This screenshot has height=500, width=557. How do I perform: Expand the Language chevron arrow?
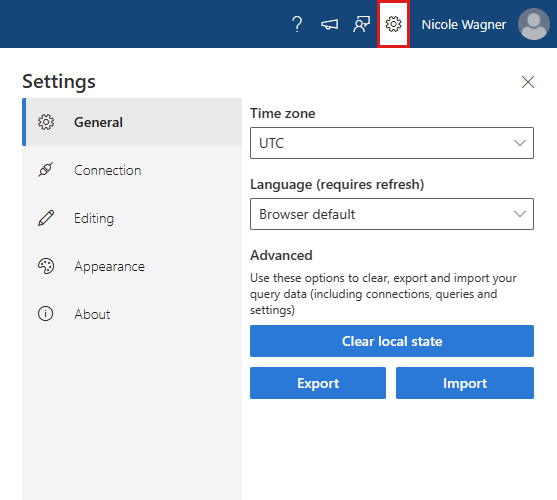click(520, 214)
